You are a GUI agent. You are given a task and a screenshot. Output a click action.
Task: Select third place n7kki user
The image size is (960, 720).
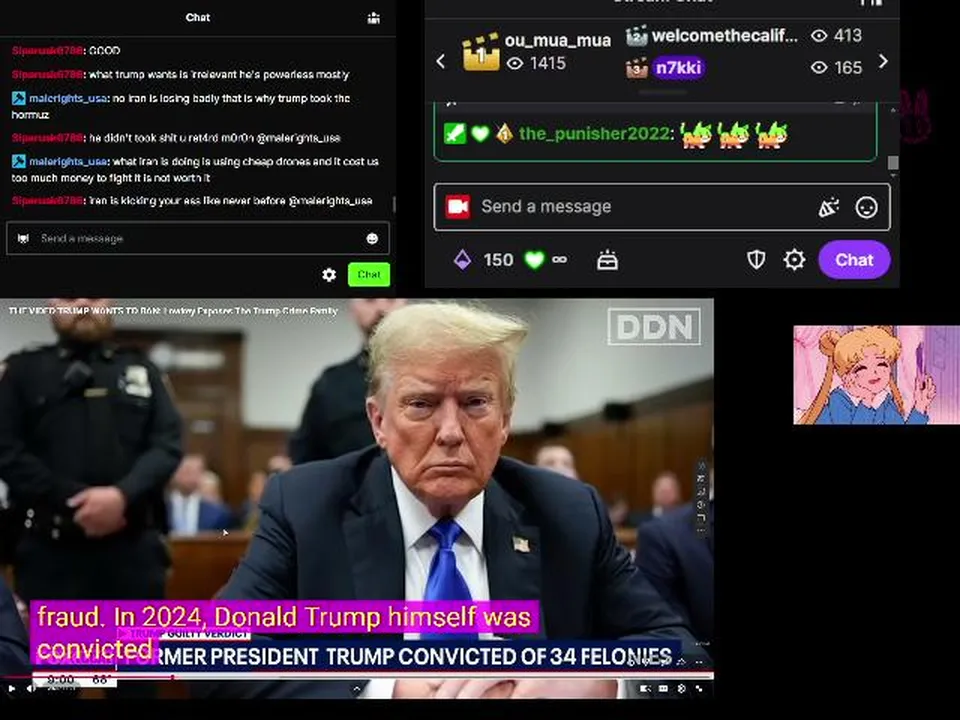pyautogui.click(x=678, y=67)
